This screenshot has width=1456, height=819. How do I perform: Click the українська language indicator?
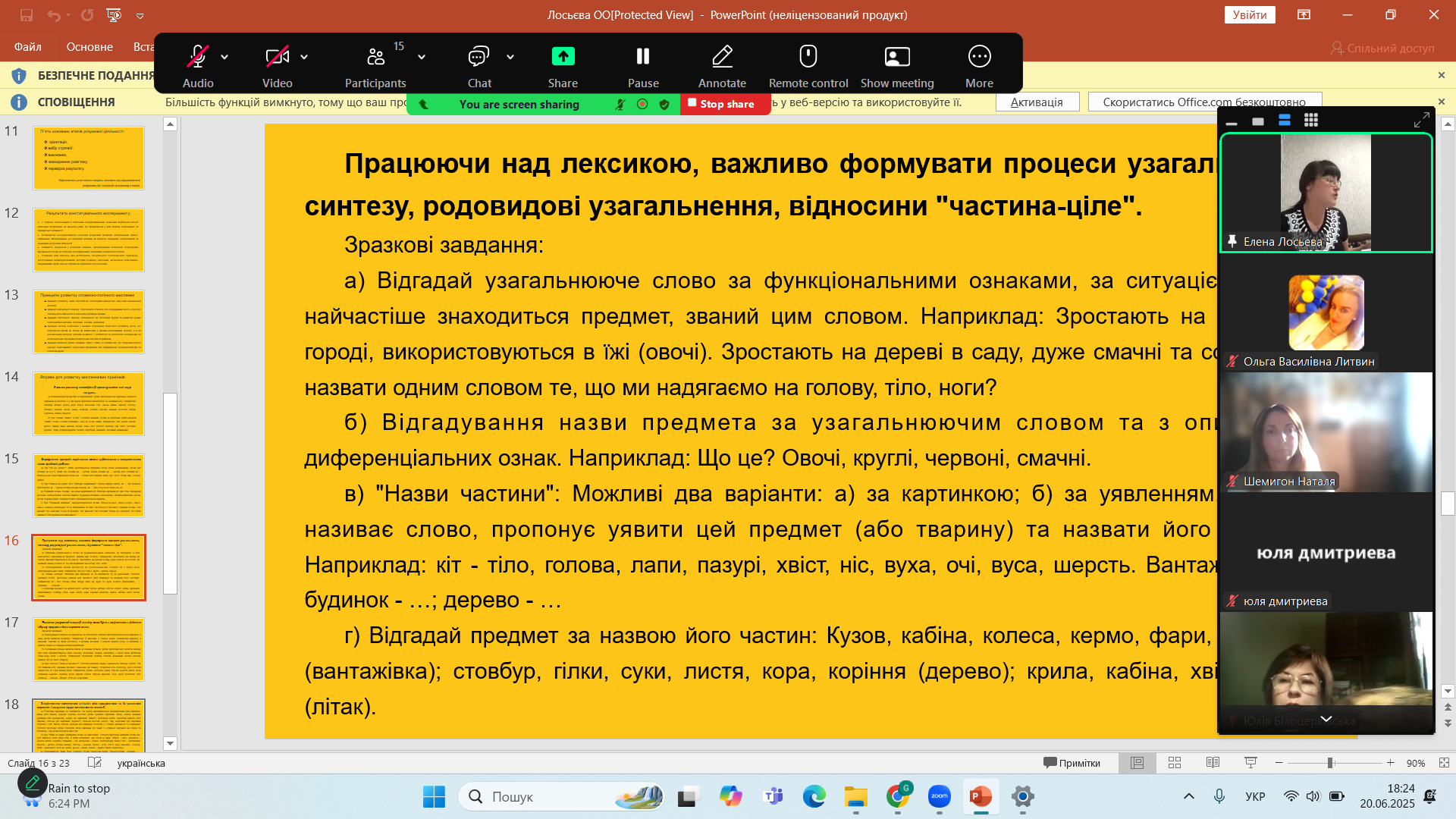tap(141, 764)
